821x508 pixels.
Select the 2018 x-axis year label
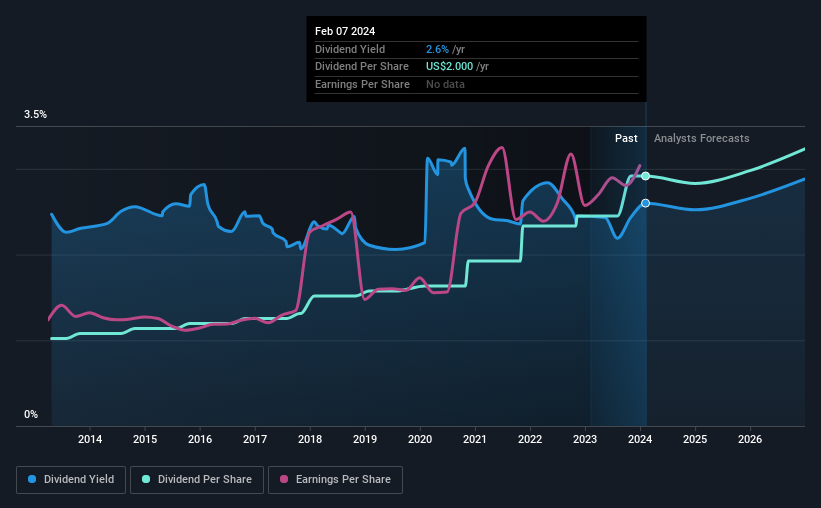(310, 439)
